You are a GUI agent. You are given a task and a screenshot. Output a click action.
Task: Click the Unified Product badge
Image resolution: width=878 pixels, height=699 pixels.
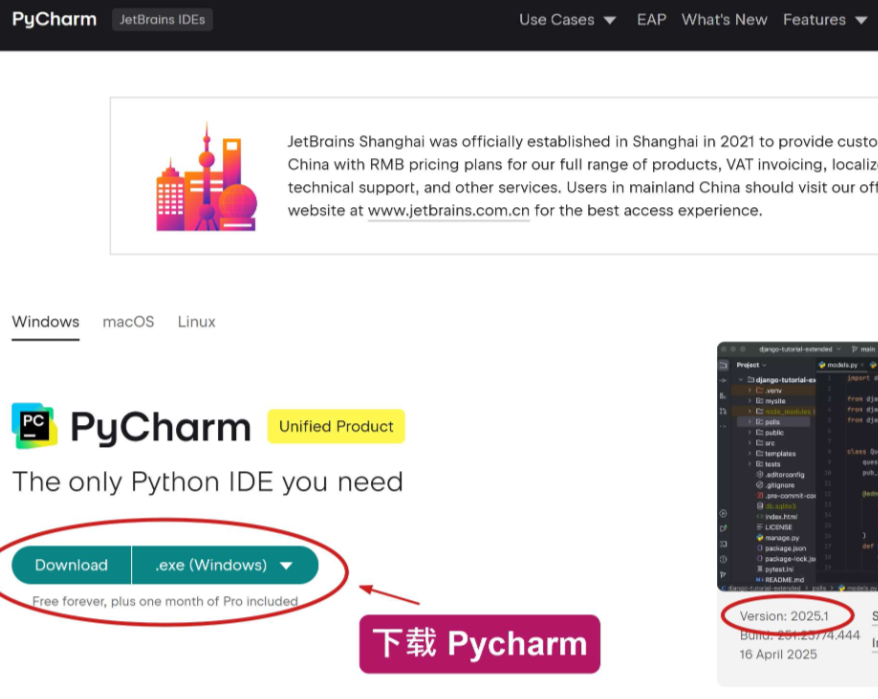point(336,426)
